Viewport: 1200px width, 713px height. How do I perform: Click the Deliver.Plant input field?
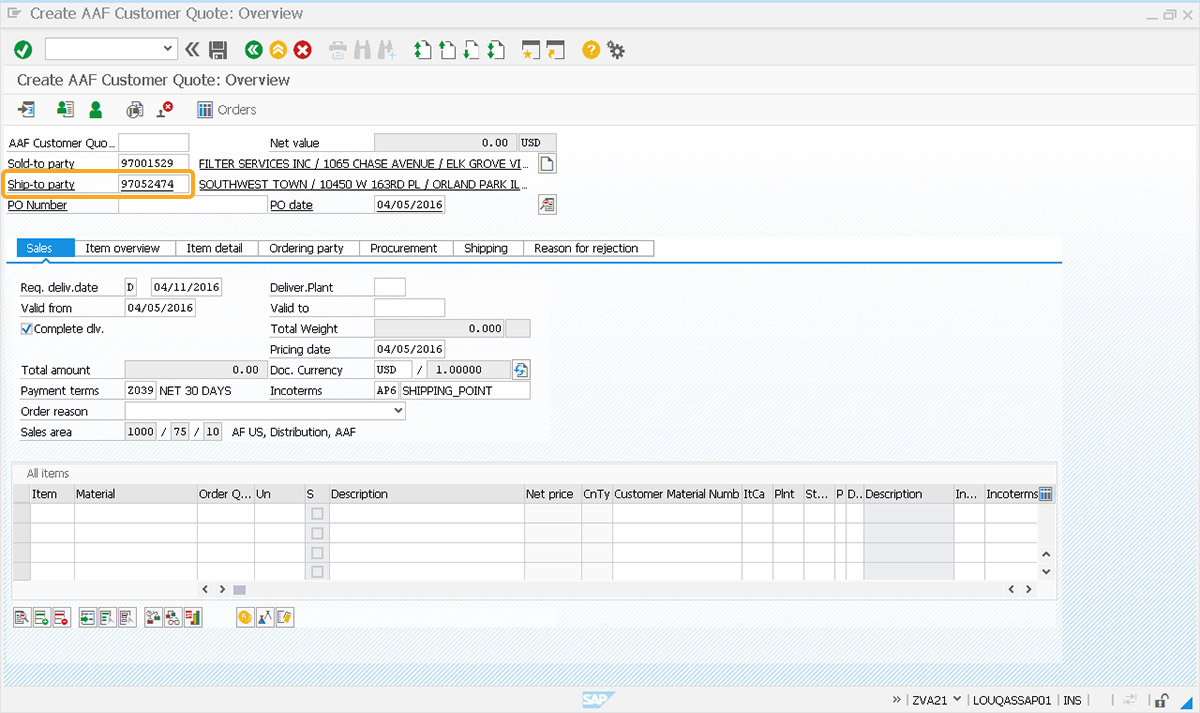390,287
